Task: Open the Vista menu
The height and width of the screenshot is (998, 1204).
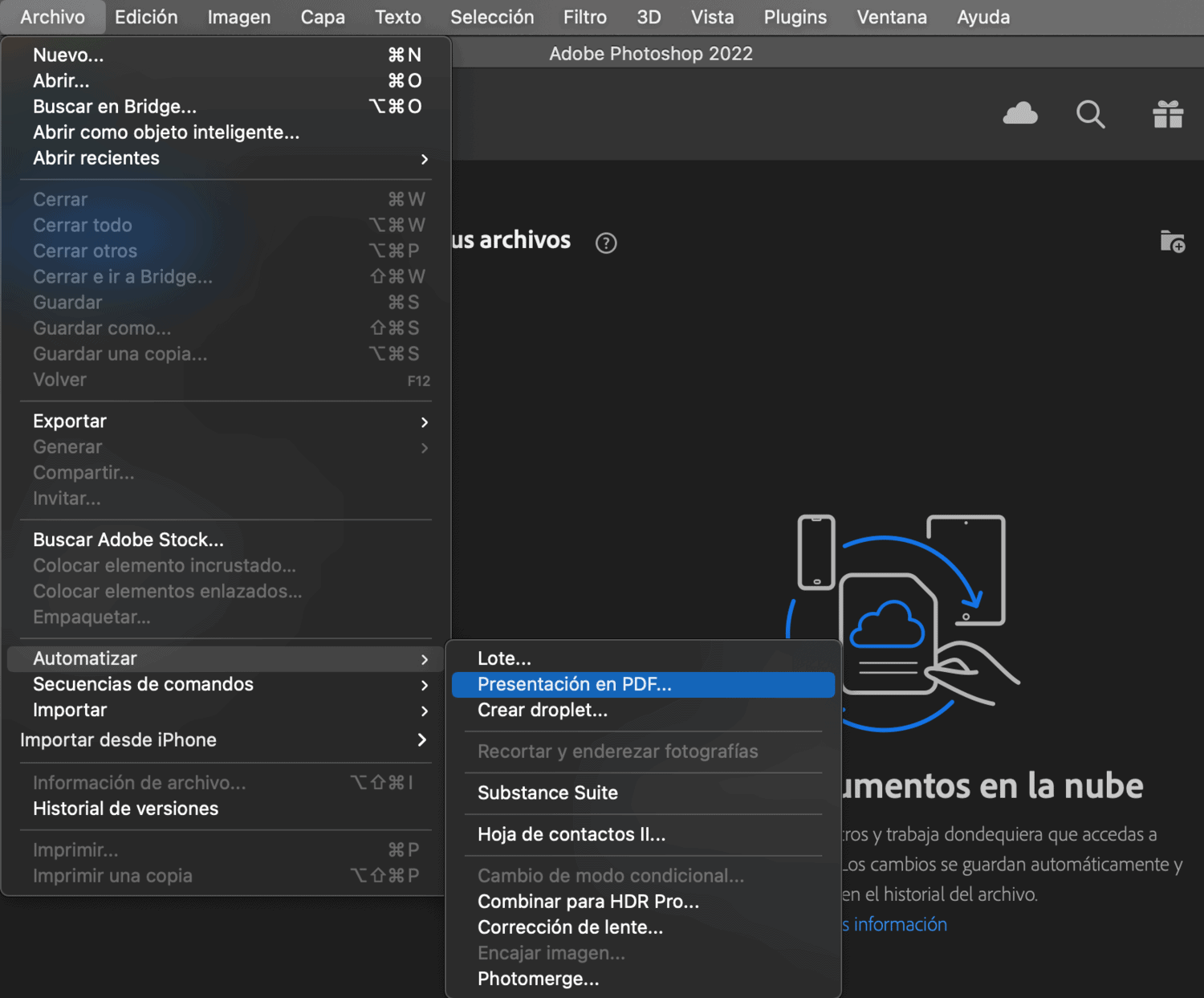Action: (713, 17)
